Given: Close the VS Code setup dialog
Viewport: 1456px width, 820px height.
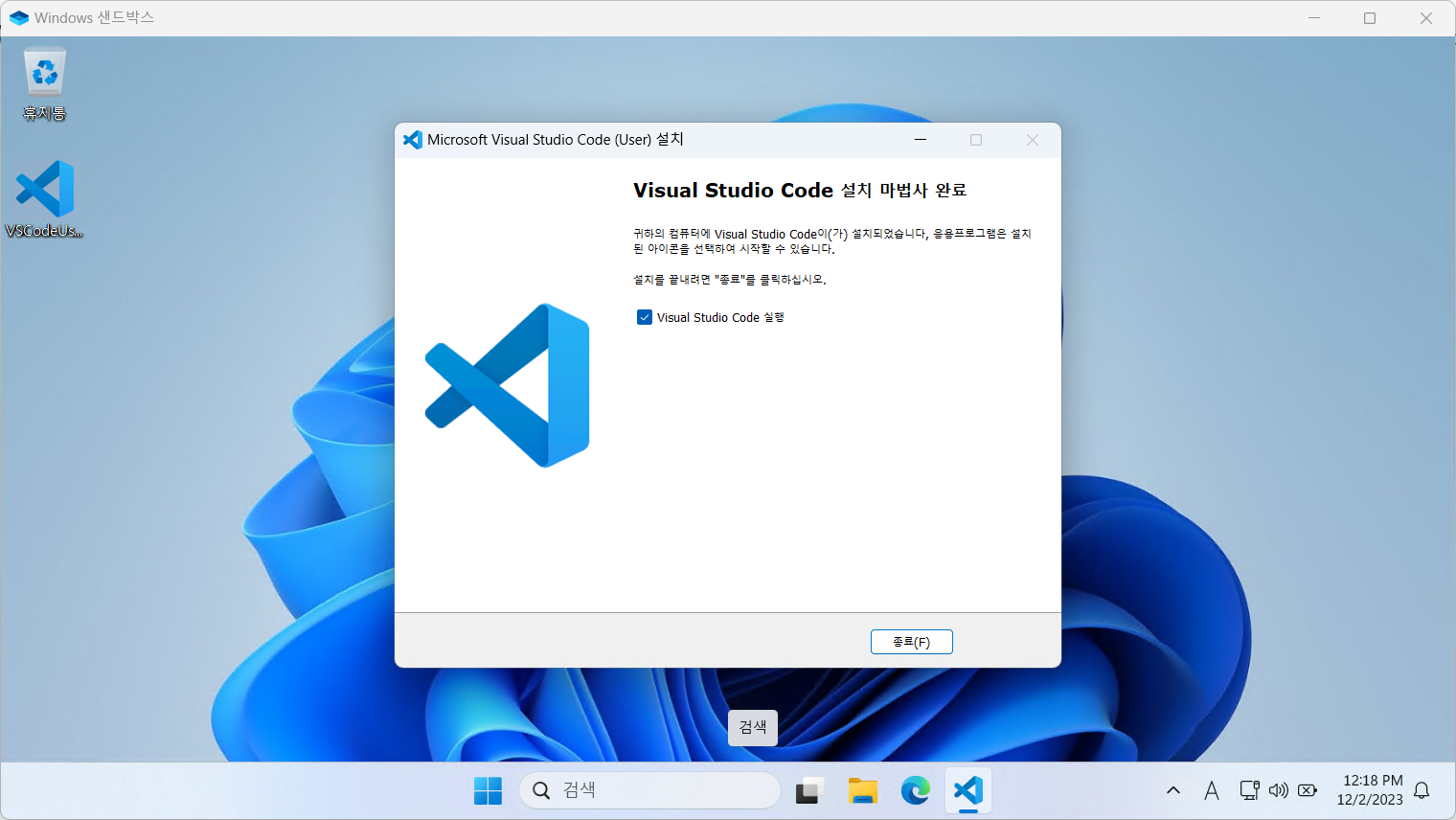Looking at the screenshot, I should point(1033,140).
